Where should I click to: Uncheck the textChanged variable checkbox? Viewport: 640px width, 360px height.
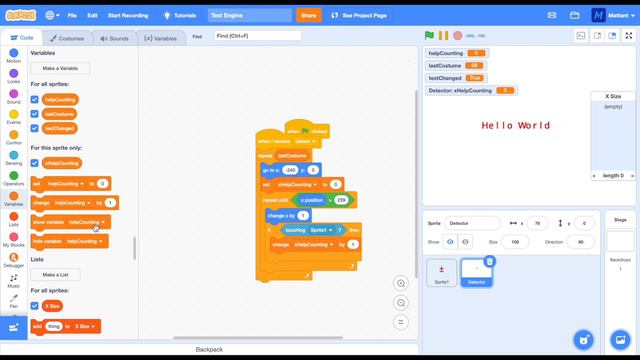tap(34, 128)
